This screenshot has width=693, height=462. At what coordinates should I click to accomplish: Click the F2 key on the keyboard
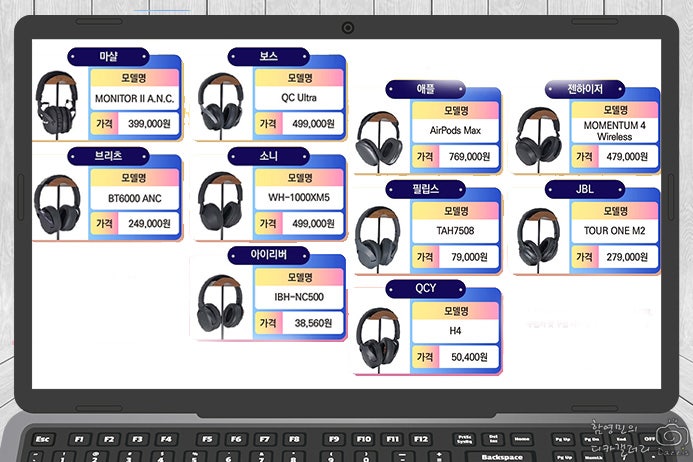click(x=109, y=439)
